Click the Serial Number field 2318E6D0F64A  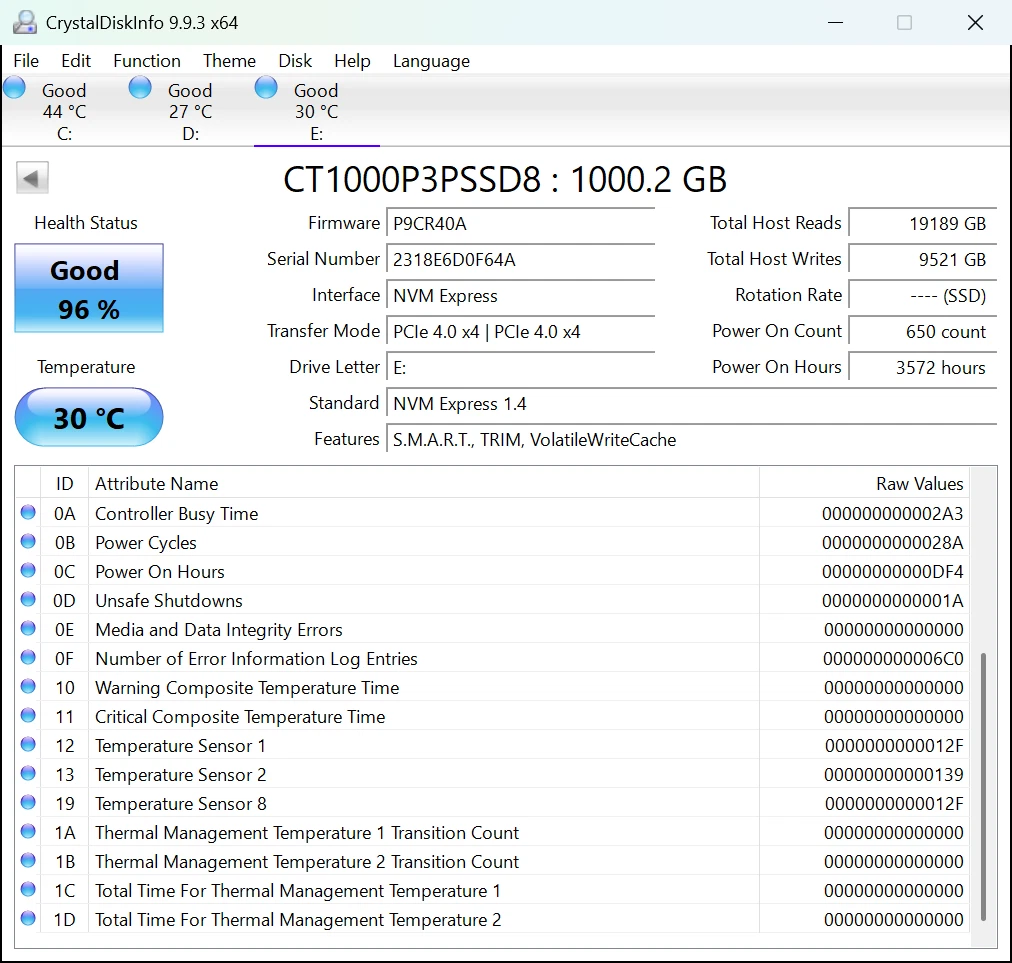pyautogui.click(x=520, y=259)
